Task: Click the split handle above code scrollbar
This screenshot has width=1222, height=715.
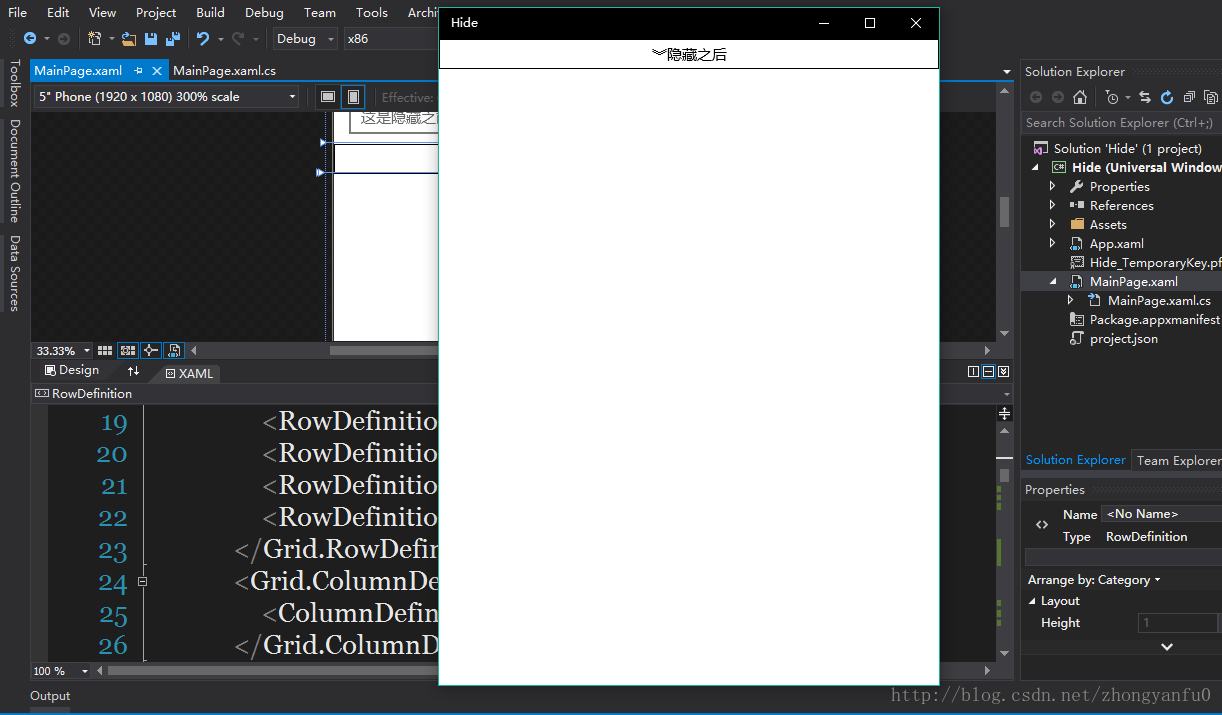Action: [x=1005, y=413]
